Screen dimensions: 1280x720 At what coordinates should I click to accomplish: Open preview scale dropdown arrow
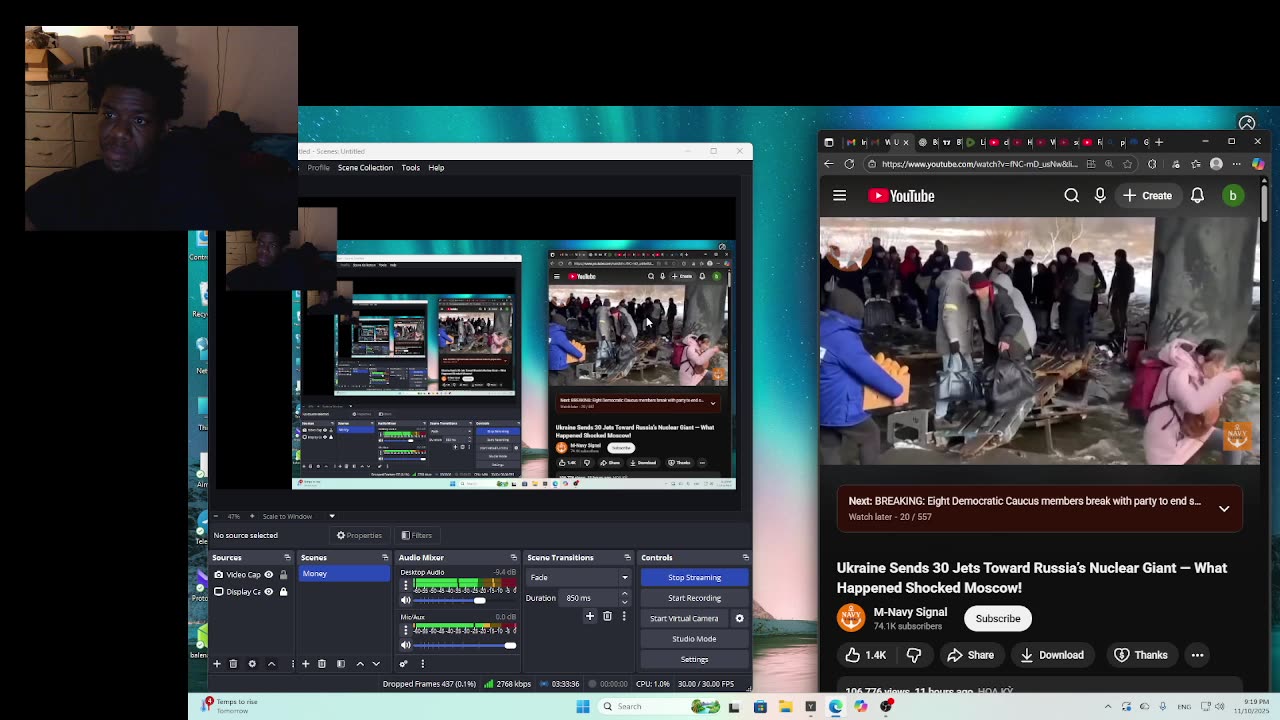coord(332,516)
